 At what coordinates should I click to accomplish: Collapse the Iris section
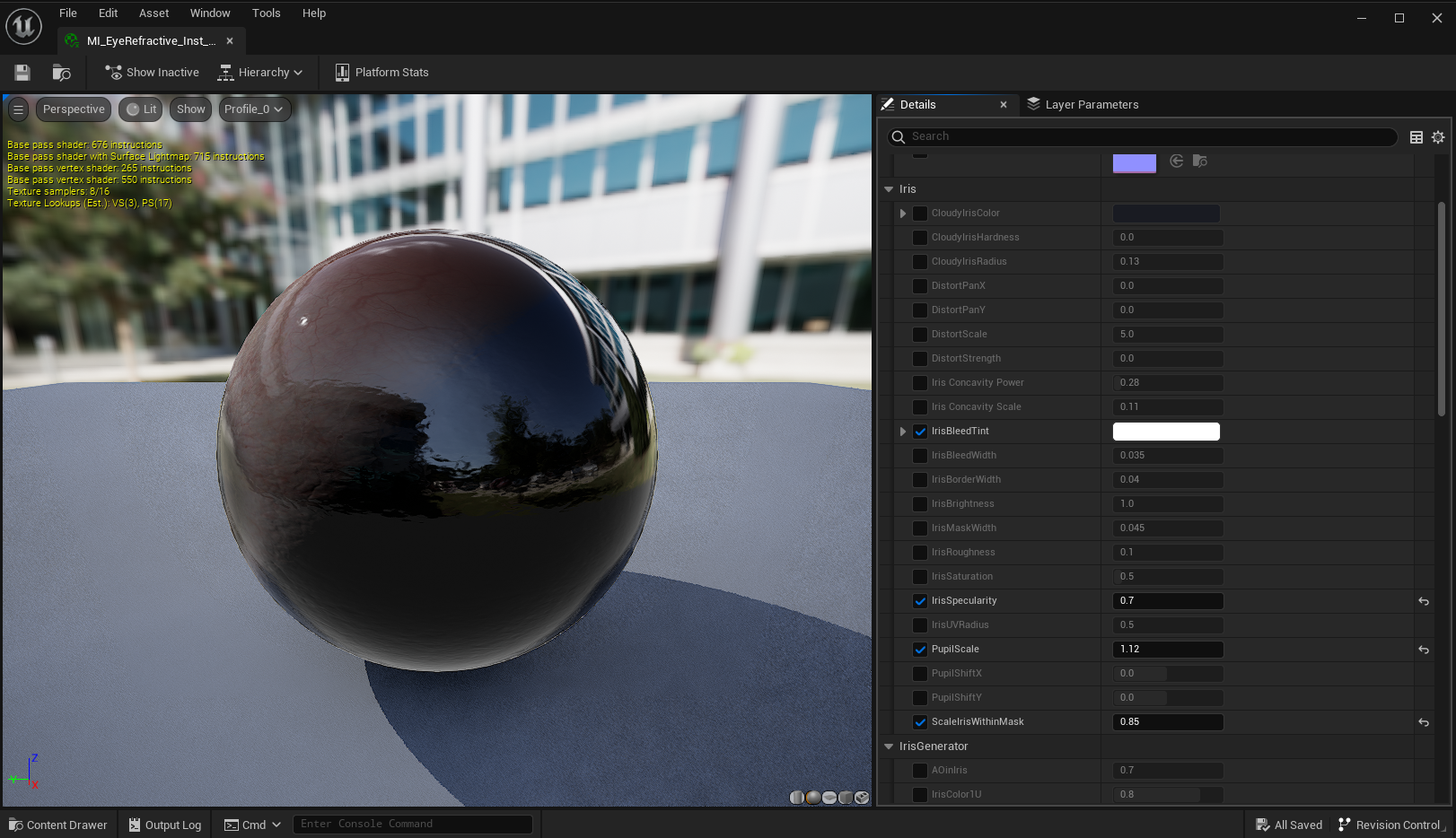point(889,189)
